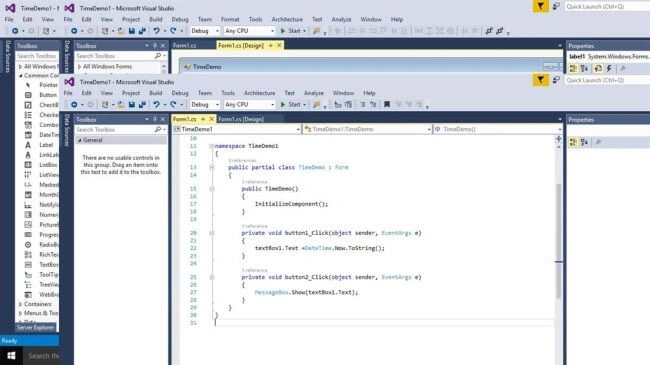Open Analyze menu in front window
The width and height of the screenshot is (650, 365).
314,93
